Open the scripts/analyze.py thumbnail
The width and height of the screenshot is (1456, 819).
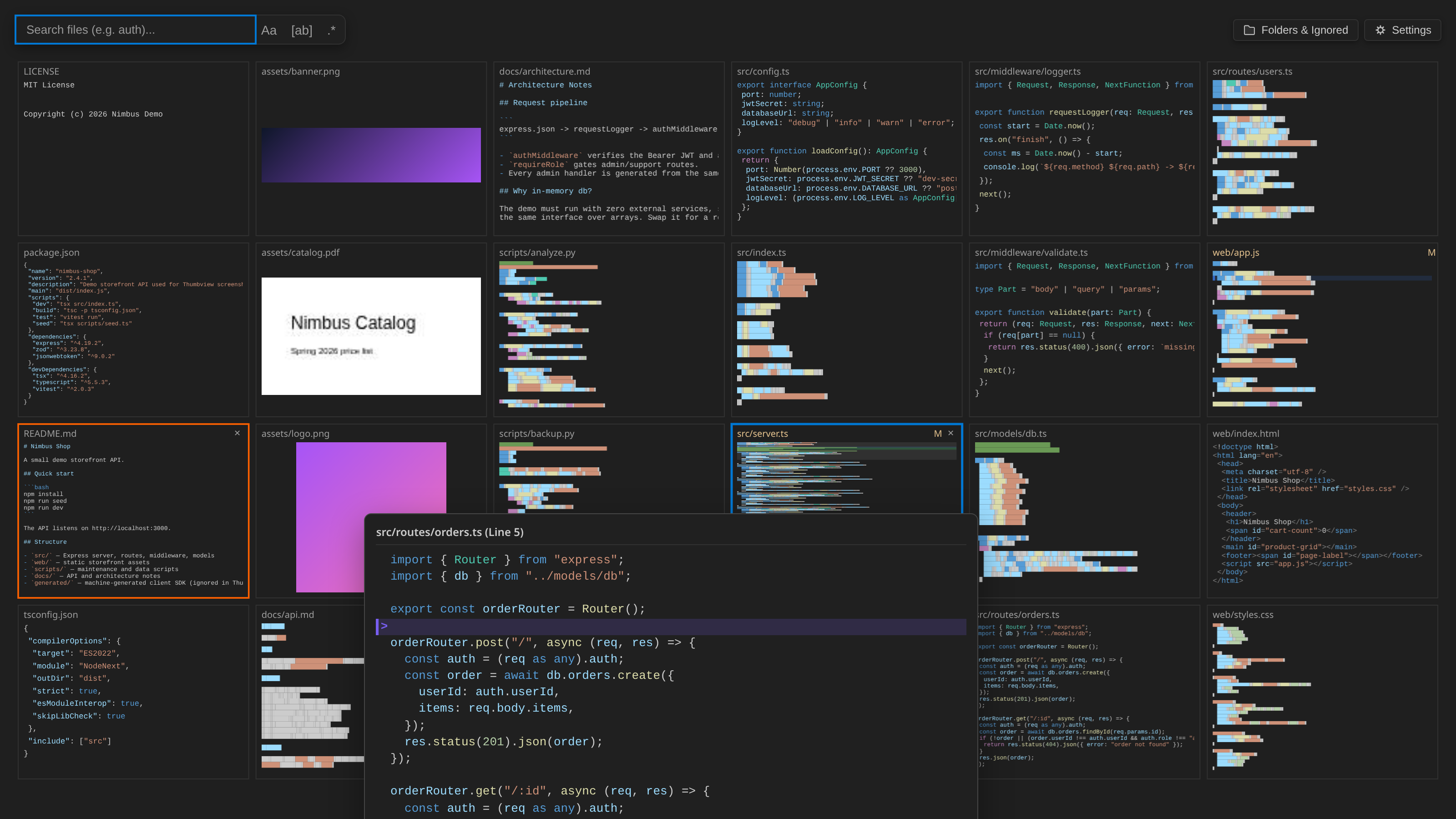[609, 330]
